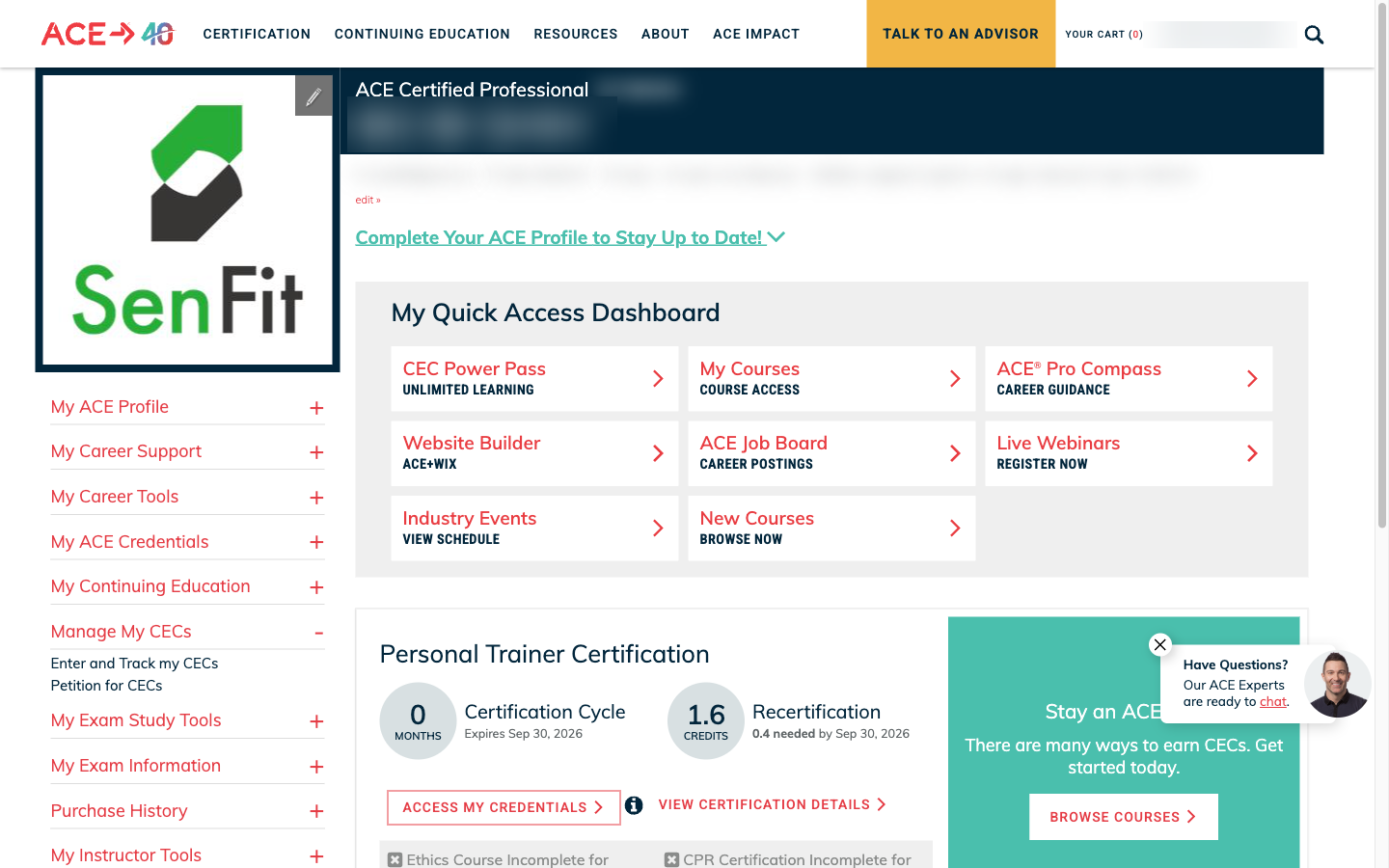
Task: Open the My Courses card
Action: click(831, 379)
